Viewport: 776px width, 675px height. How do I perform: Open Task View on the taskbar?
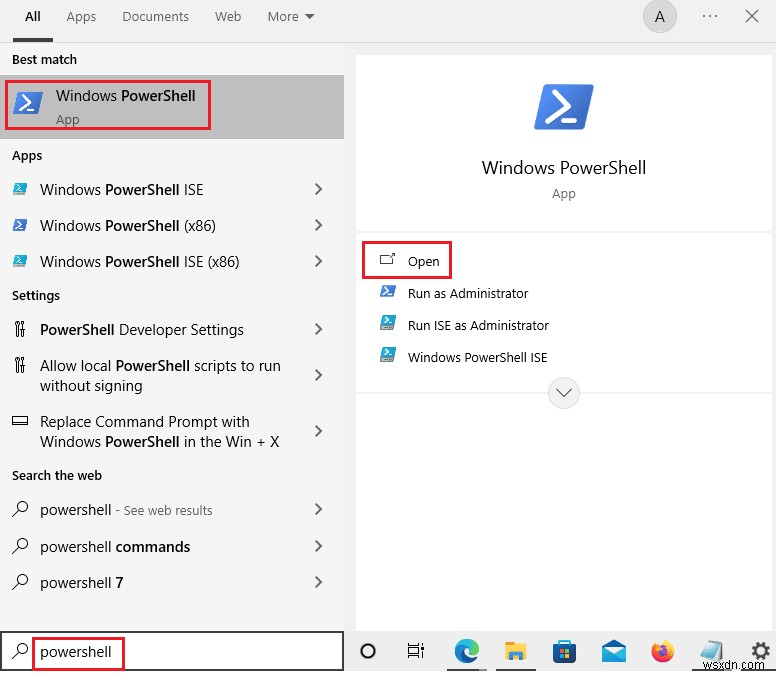(x=417, y=652)
